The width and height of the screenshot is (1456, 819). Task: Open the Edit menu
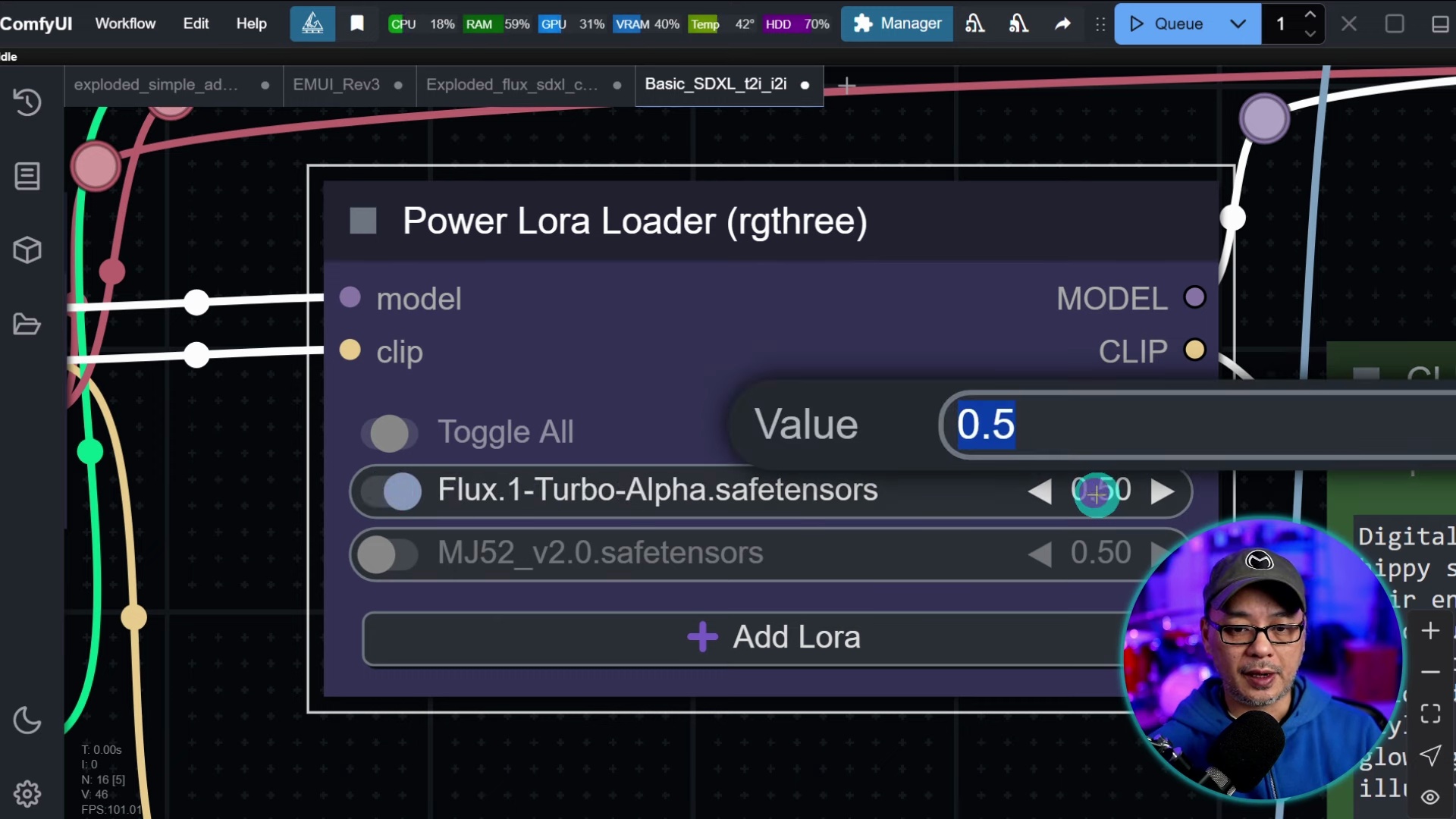coord(196,24)
